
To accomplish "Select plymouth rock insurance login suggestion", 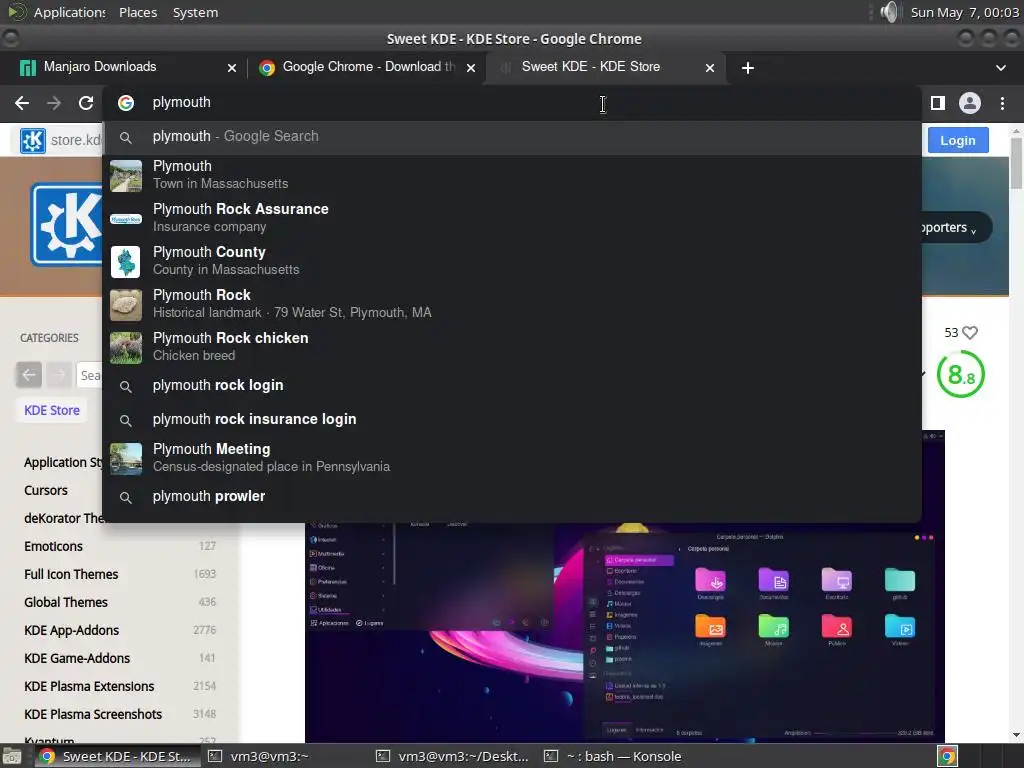I will pos(512,419).
